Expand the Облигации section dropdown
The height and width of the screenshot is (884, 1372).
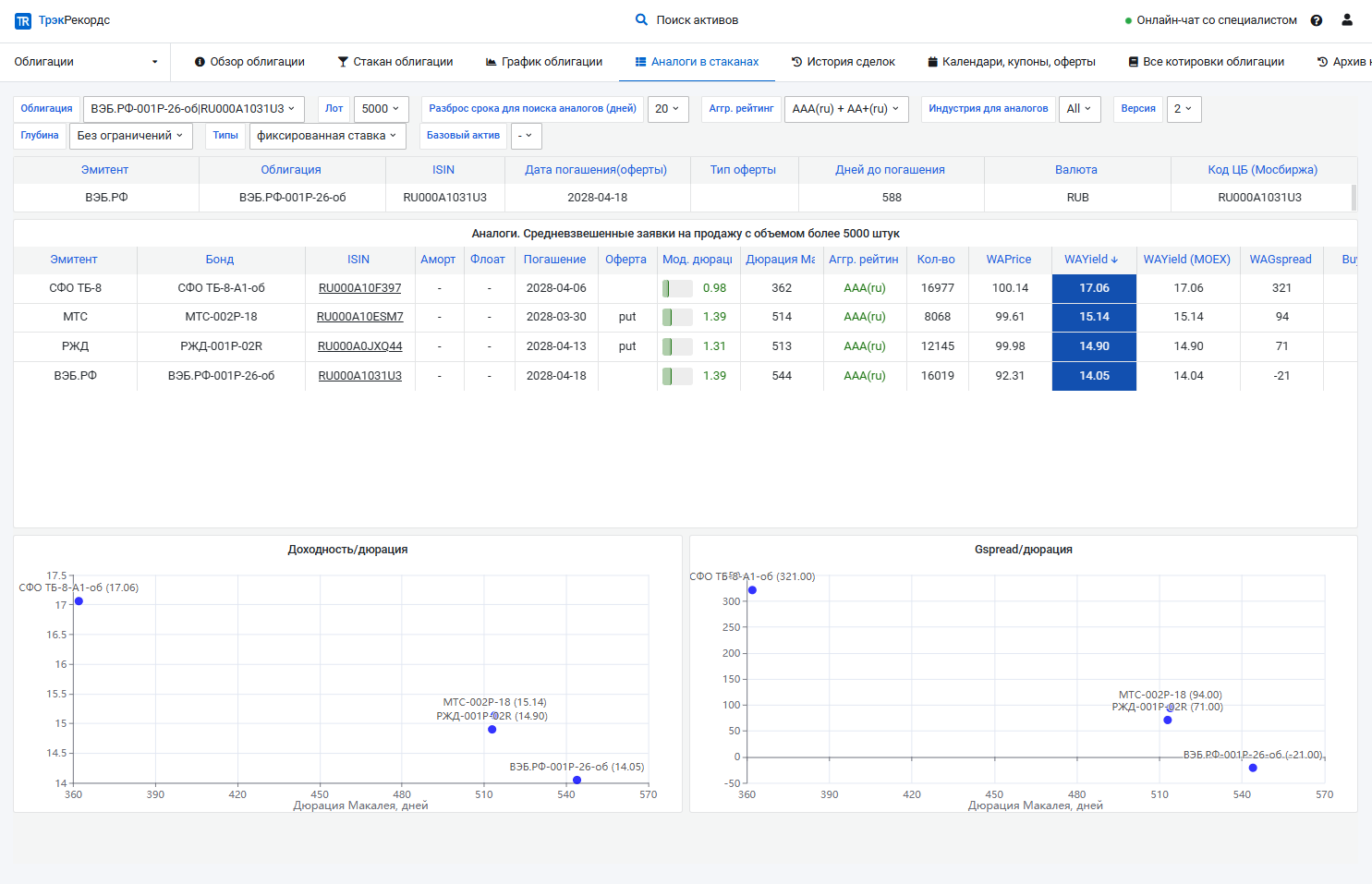point(85,62)
